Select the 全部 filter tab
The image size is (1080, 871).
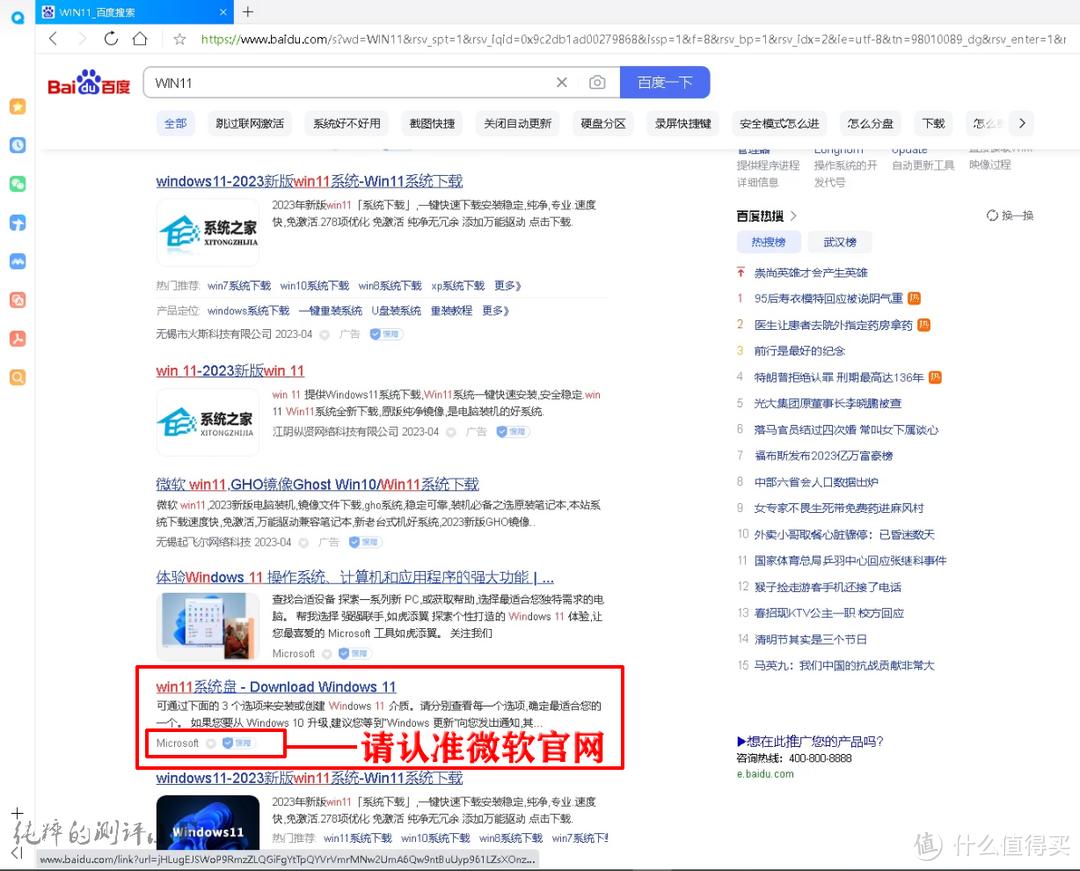pyautogui.click(x=175, y=122)
